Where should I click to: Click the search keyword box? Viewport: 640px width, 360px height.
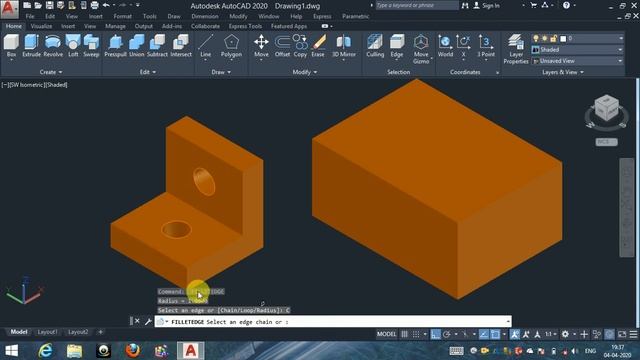416,5
